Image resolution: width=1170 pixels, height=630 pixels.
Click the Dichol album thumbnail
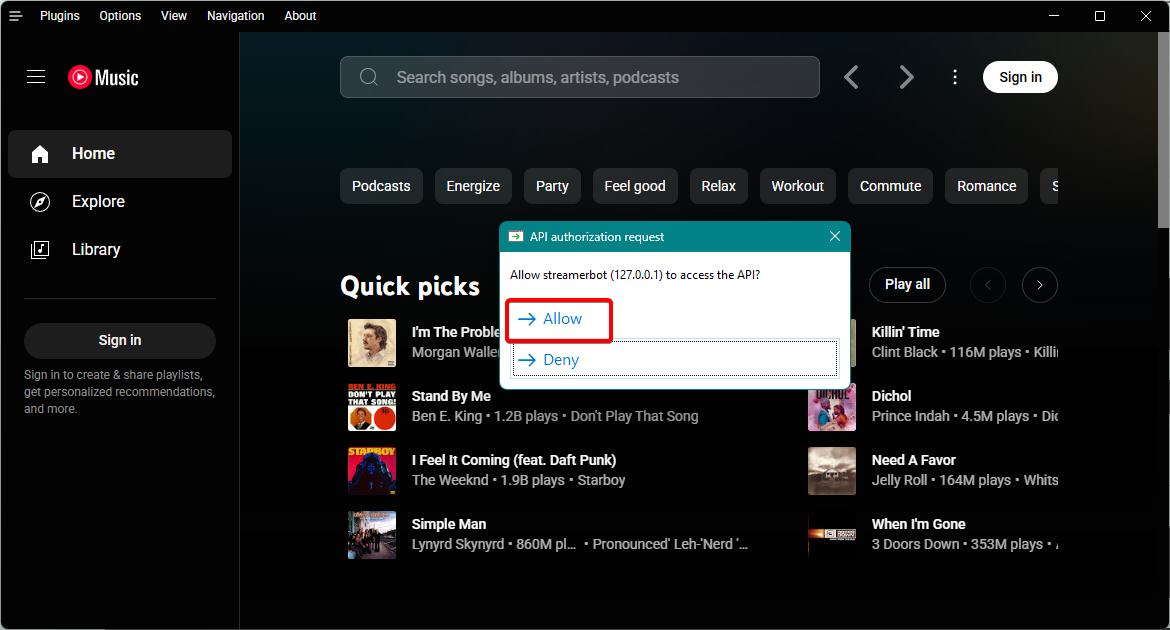pos(832,410)
